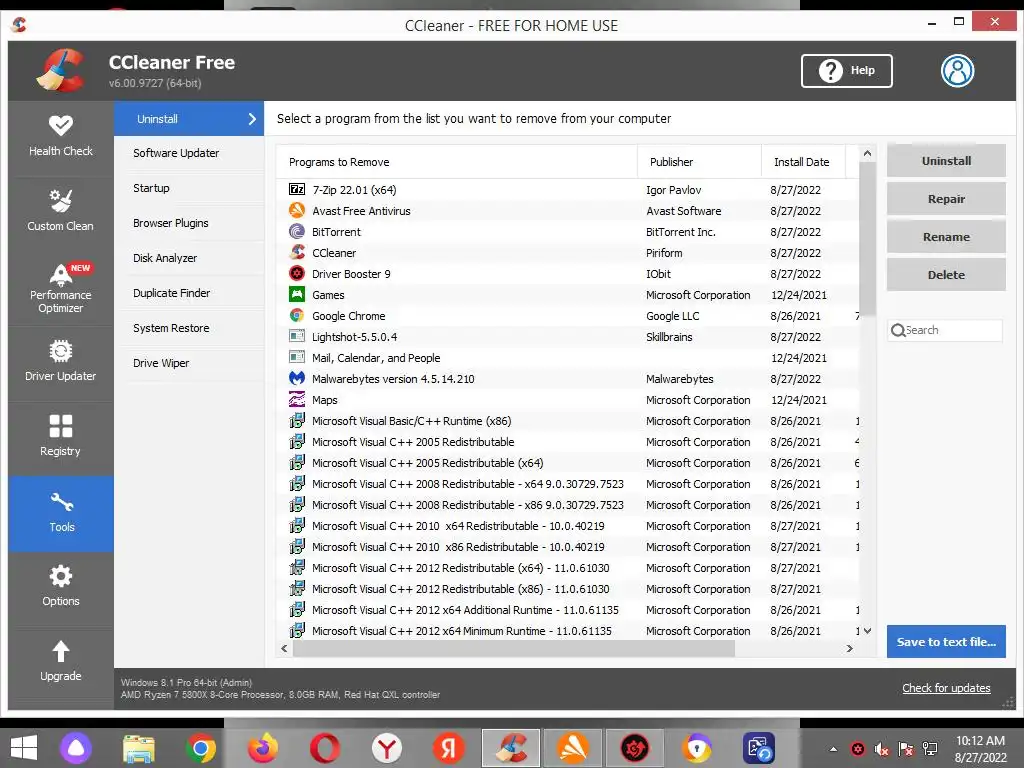The image size is (1024, 768).
Task: Click the Repair button
Action: click(x=946, y=199)
